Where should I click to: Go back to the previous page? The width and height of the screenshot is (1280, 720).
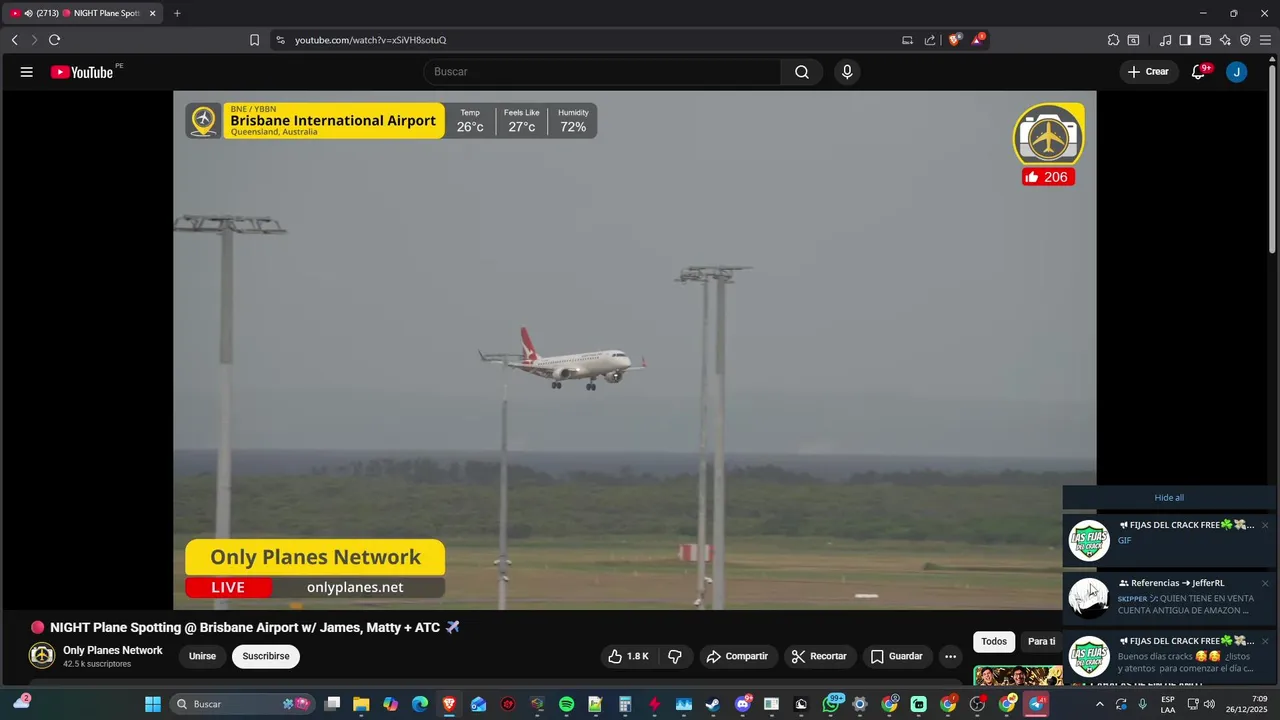point(14,40)
